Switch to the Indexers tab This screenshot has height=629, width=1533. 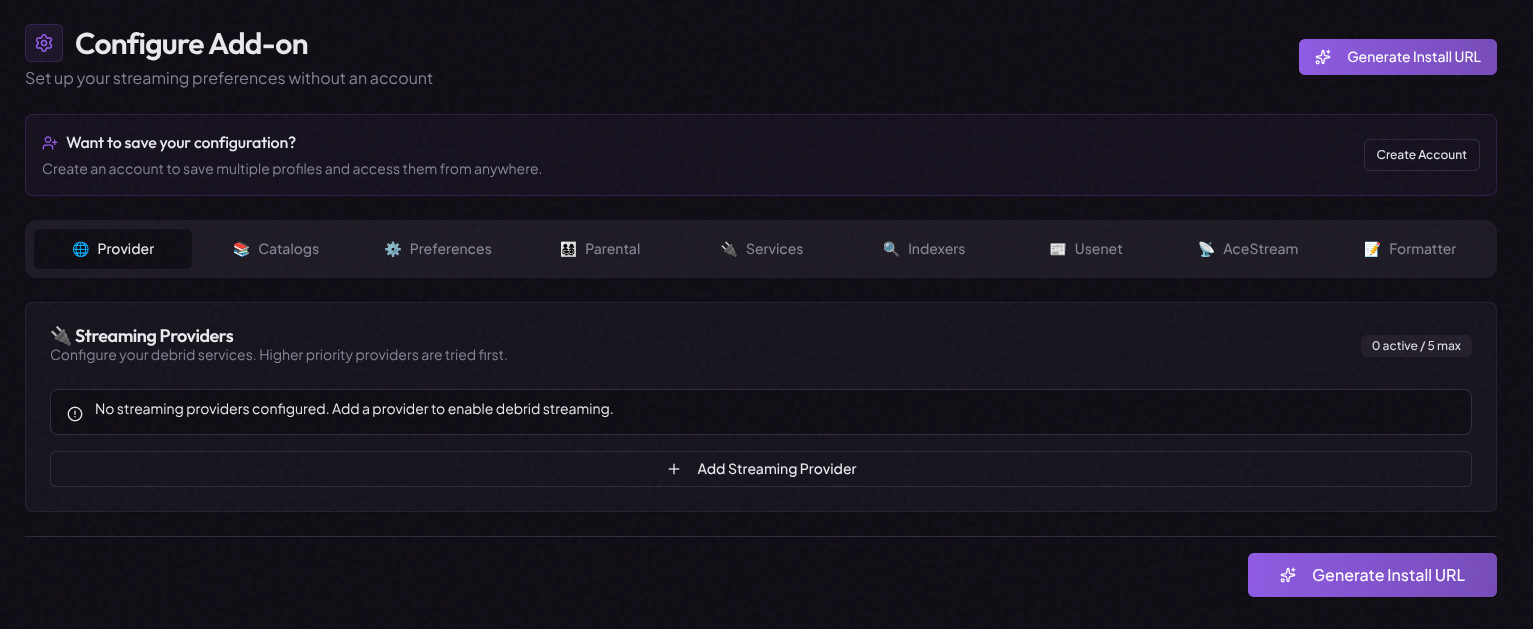(924, 249)
